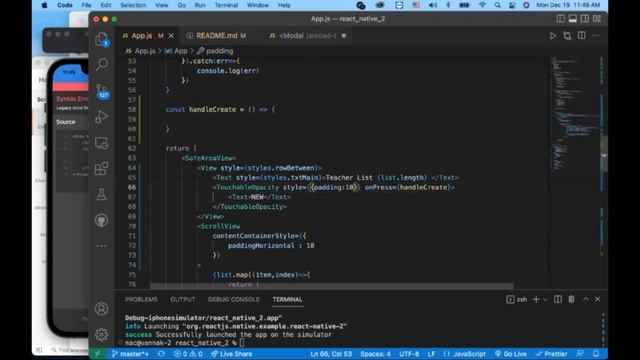The height and width of the screenshot is (360, 640).
Task: Open the Remote Explorer view
Action: tap(102, 143)
